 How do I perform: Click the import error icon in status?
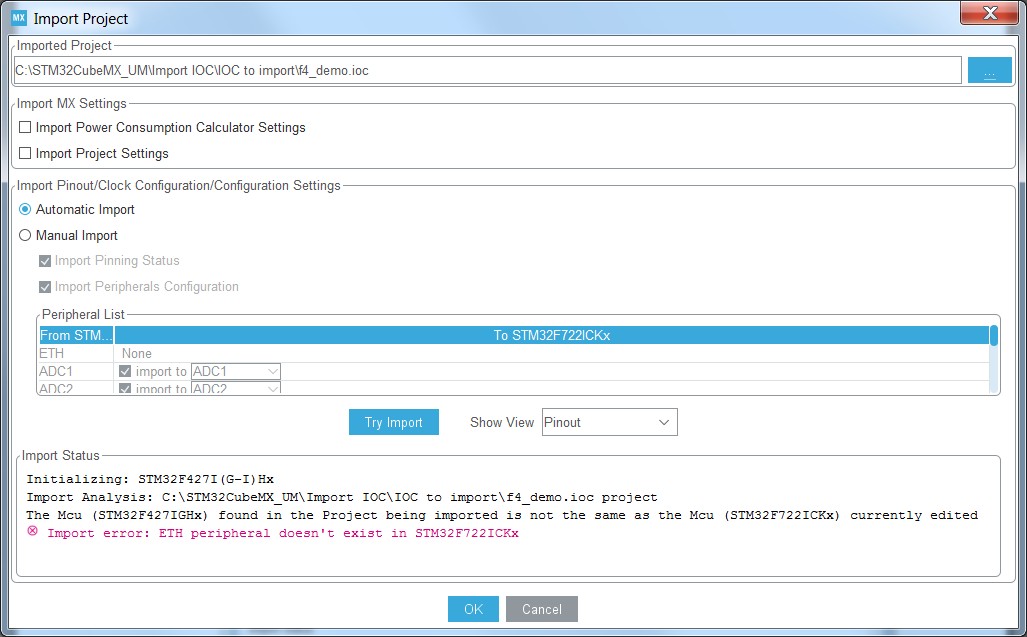click(32, 531)
